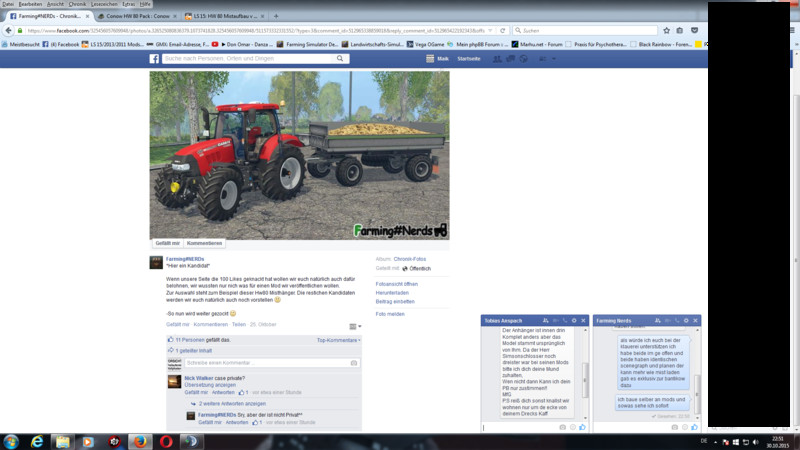The width and height of the screenshot is (800, 450).
Task: Attach photo to comment via camera icon
Action: tap(354, 363)
